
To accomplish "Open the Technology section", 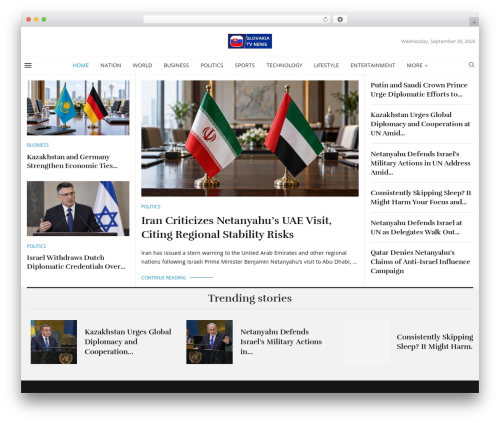I will (x=284, y=65).
